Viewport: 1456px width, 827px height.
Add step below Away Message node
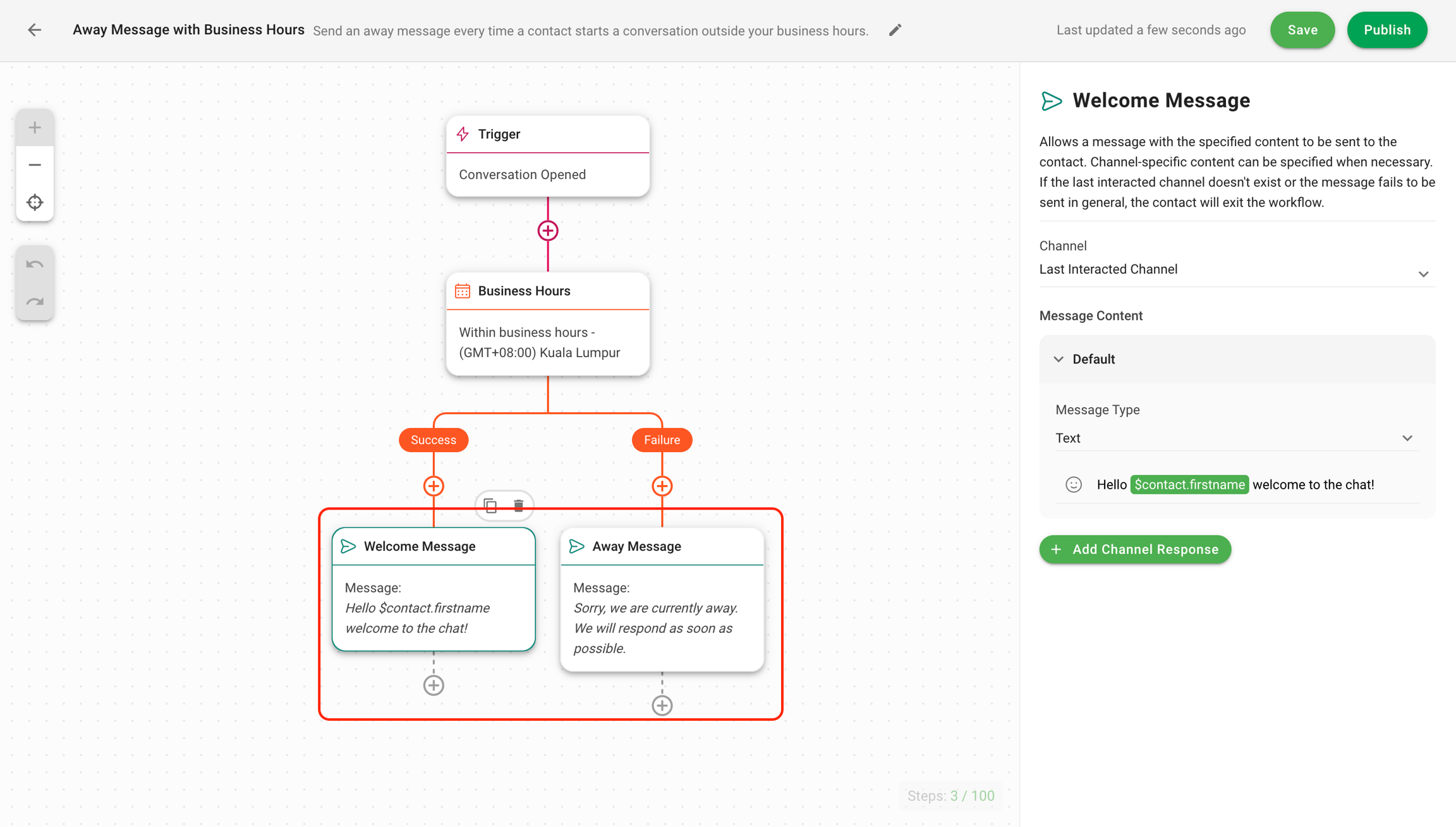[662, 705]
